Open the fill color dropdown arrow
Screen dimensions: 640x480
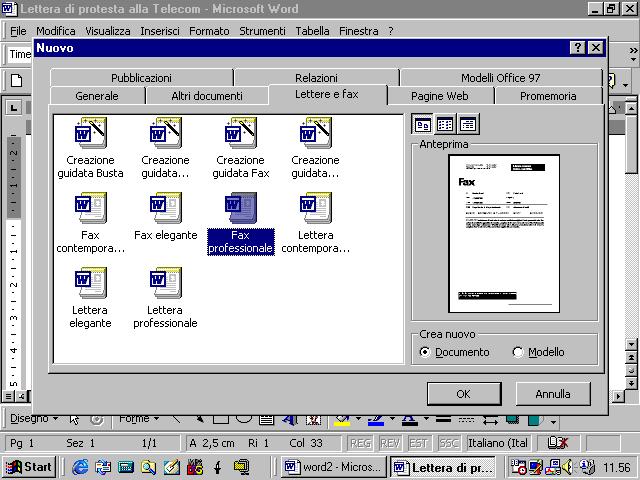(x=358, y=420)
